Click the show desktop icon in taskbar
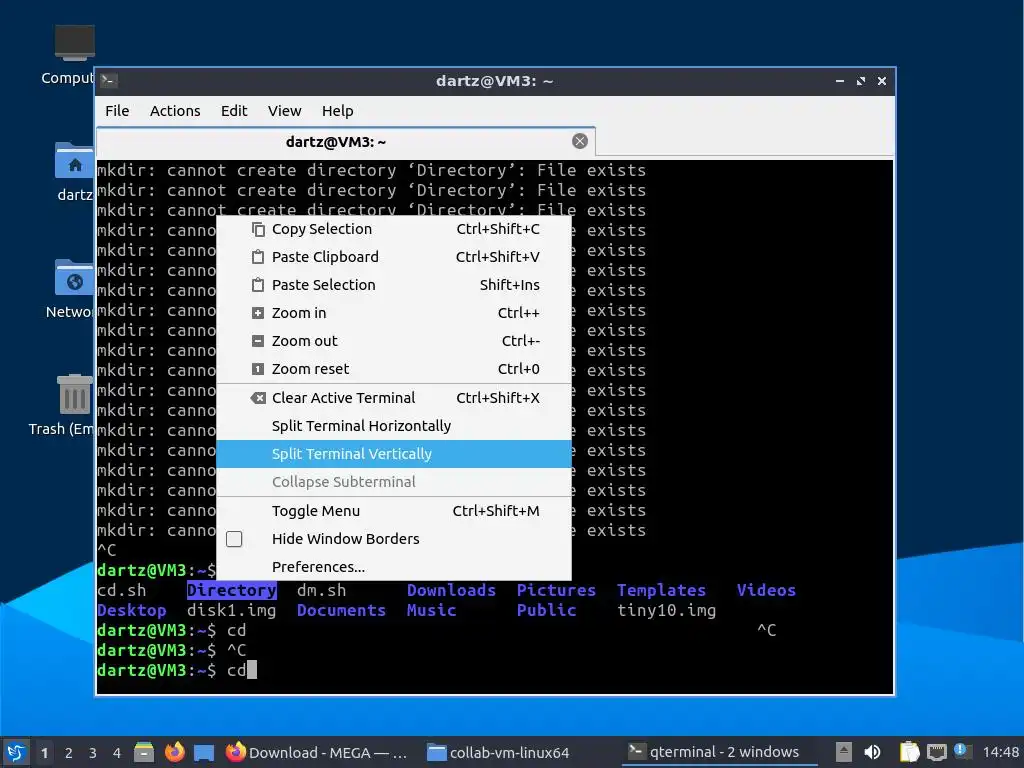Screen dimensions: 1024x768 (204, 752)
